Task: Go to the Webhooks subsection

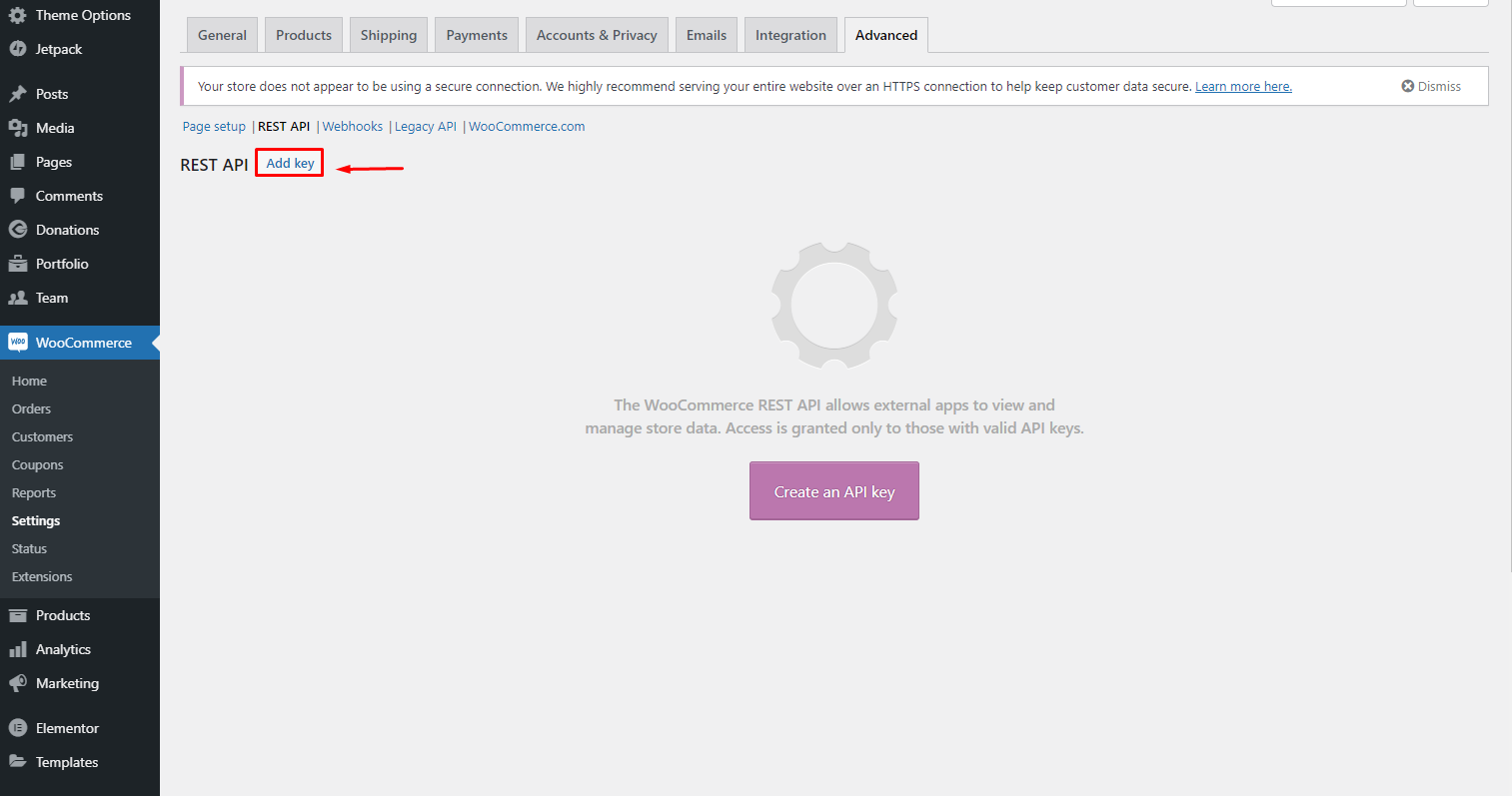Action: click(x=353, y=127)
